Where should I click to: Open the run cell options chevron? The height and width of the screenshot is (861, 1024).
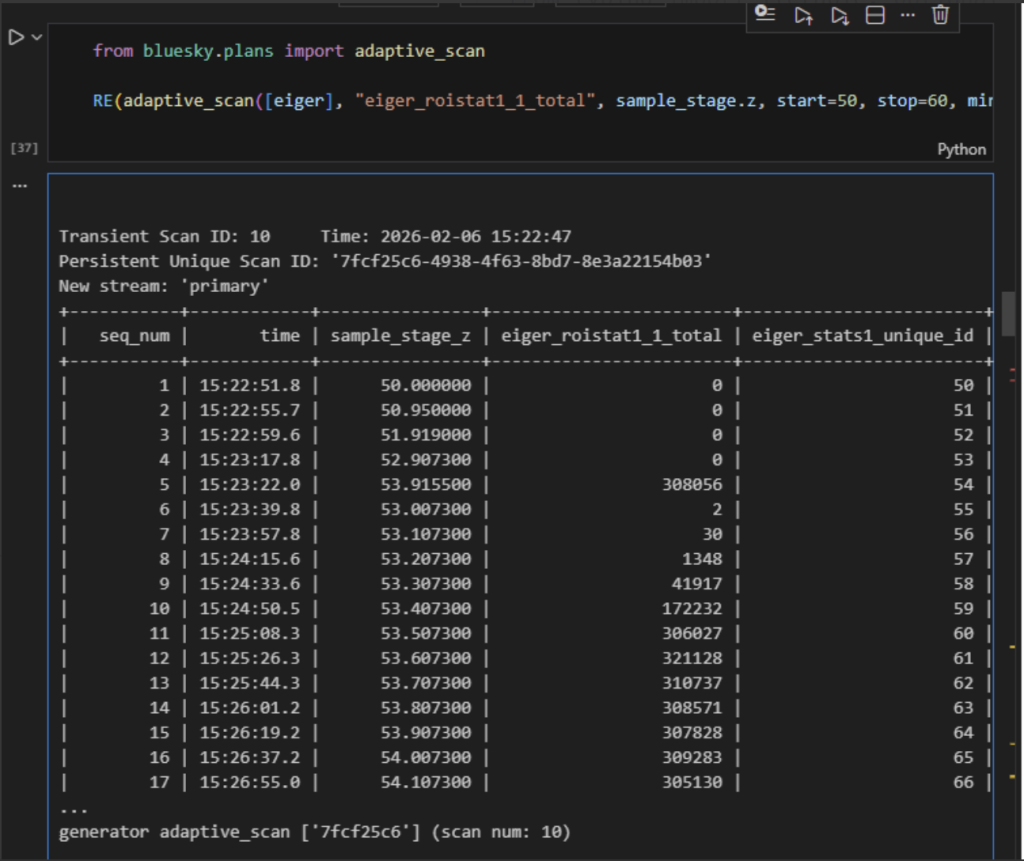(x=37, y=38)
